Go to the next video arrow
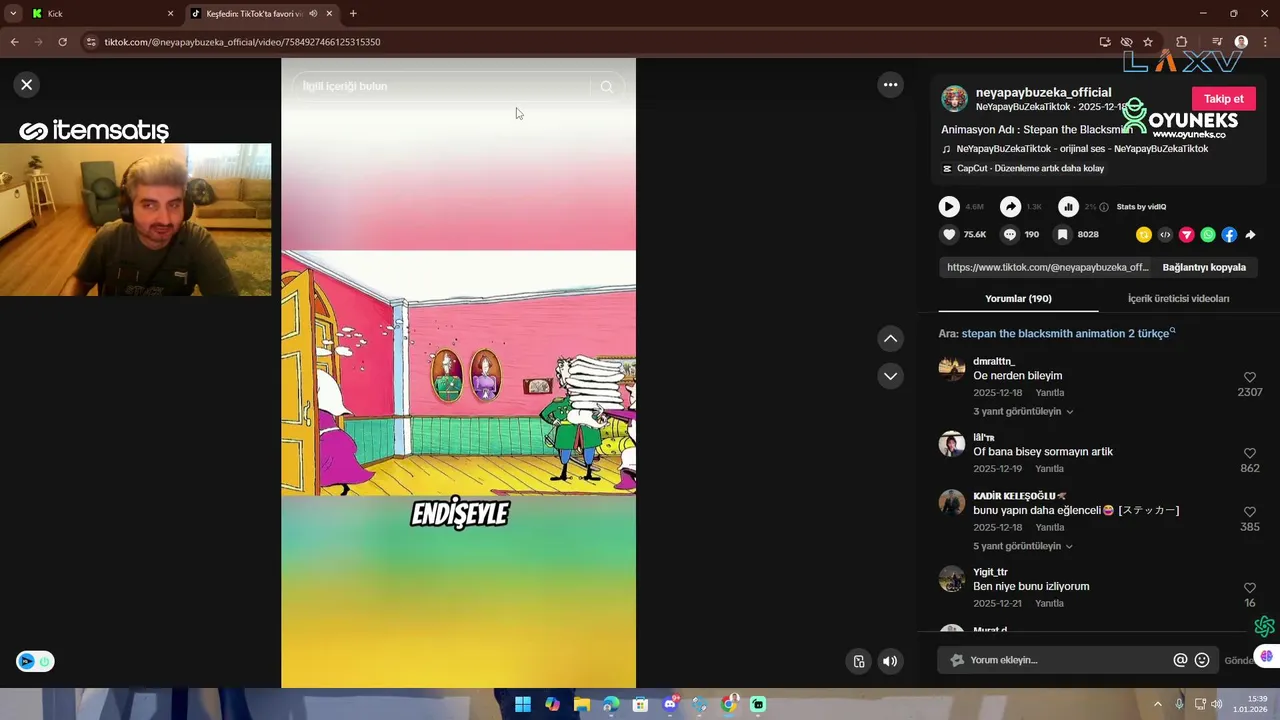 click(x=890, y=376)
